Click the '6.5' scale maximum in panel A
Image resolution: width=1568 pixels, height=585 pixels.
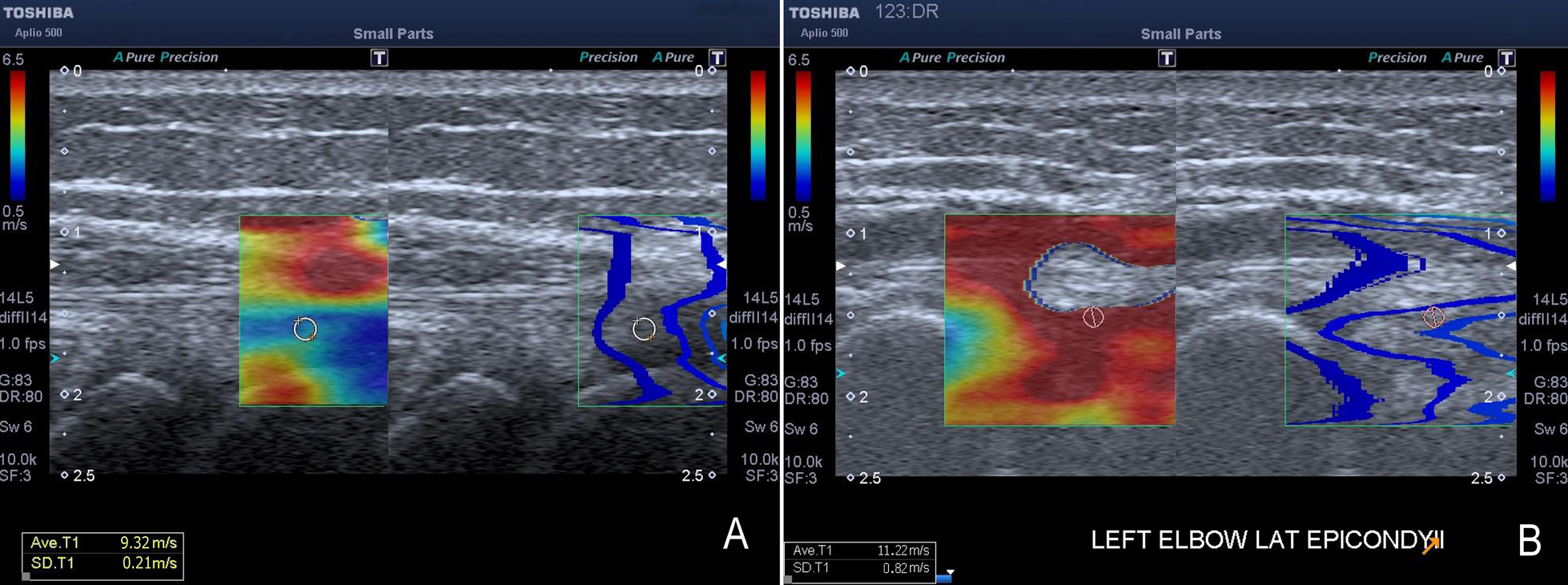pyautogui.click(x=13, y=60)
